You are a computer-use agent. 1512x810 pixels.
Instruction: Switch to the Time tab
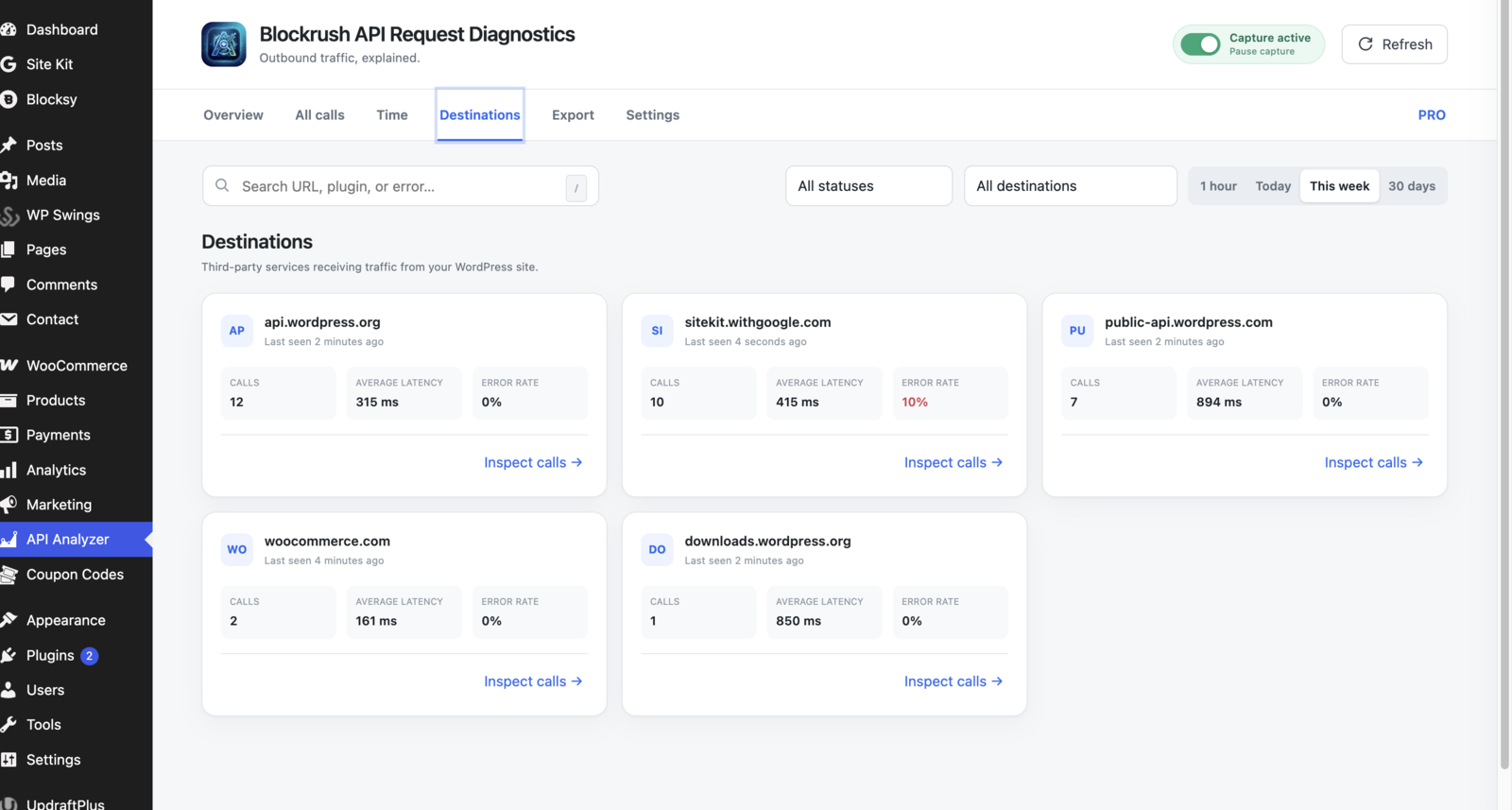pyautogui.click(x=392, y=115)
